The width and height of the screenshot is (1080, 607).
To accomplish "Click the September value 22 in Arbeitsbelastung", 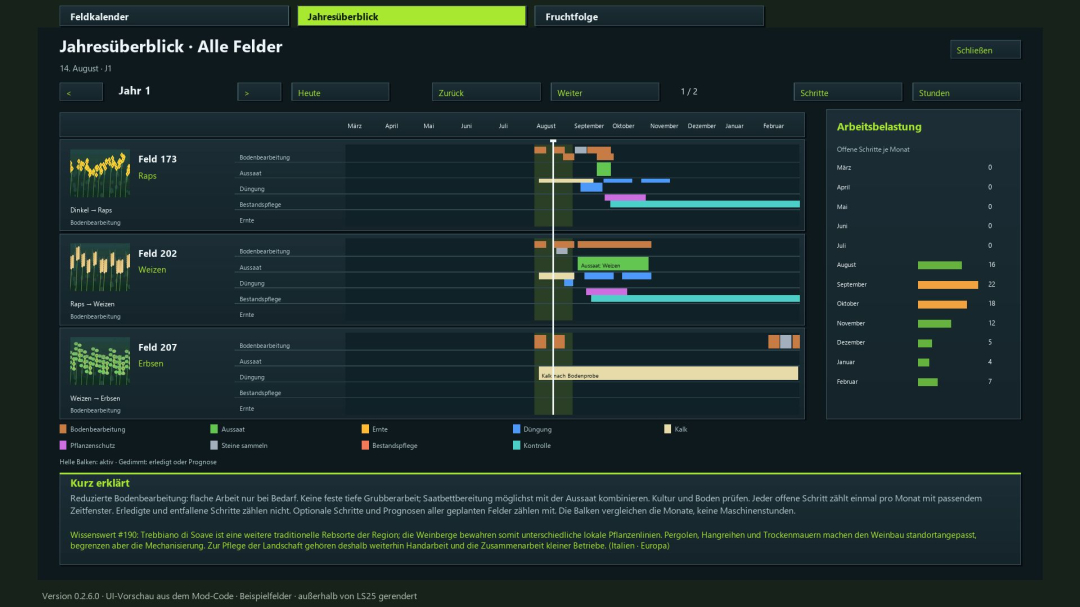I will [x=991, y=285].
